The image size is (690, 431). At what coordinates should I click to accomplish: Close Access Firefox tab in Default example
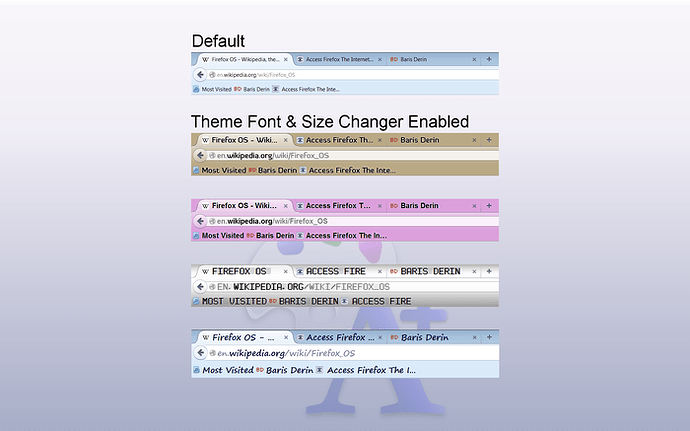[x=380, y=59]
